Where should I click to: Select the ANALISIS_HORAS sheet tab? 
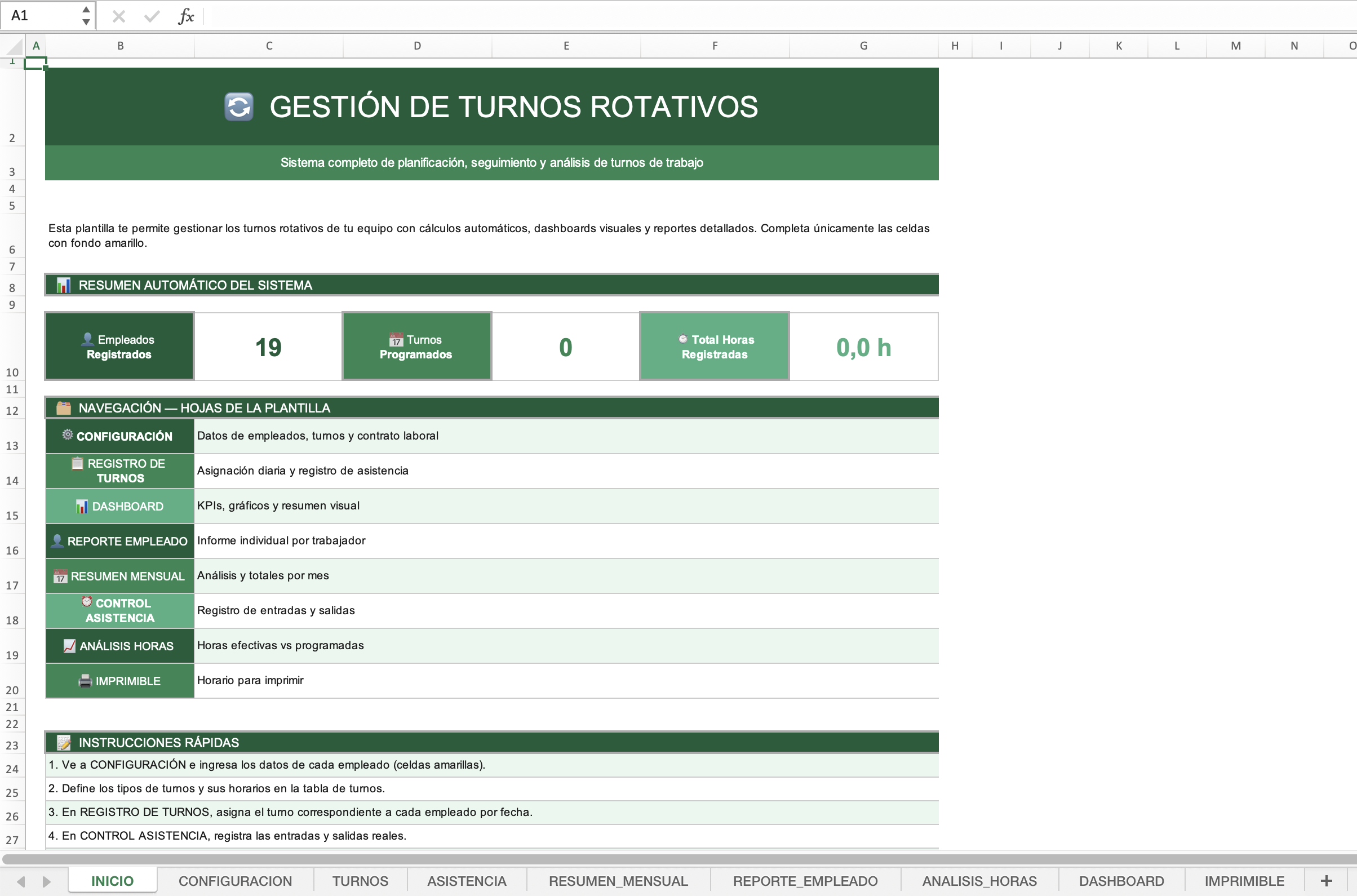click(x=979, y=881)
